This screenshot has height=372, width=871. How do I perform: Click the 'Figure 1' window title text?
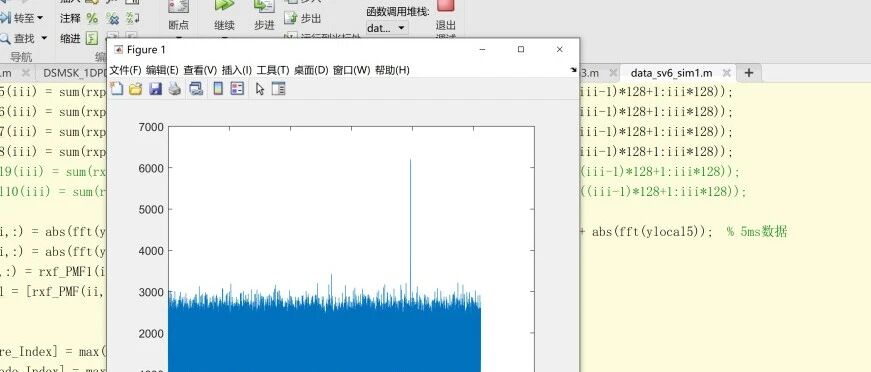[146, 49]
